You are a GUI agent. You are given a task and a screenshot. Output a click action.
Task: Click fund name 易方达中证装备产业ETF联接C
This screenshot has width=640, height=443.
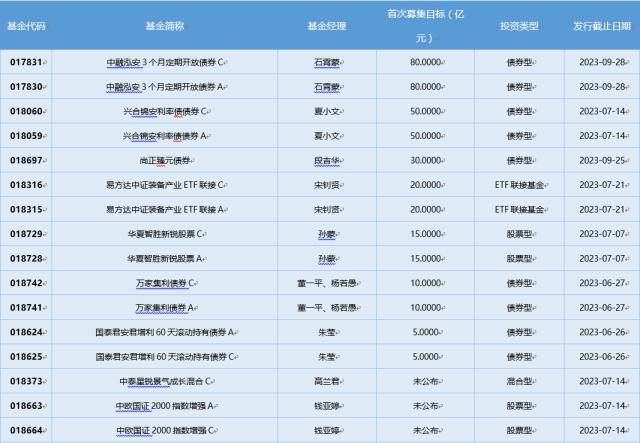(x=165, y=185)
